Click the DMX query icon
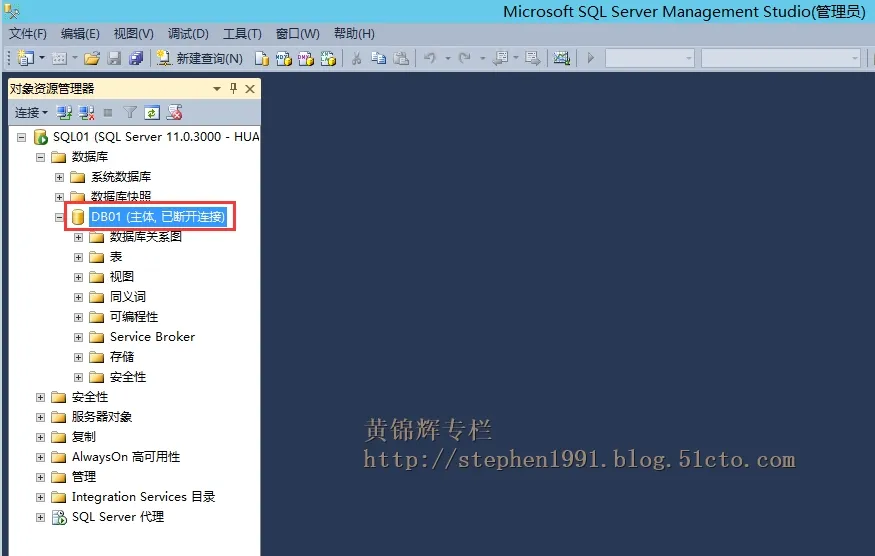The width and height of the screenshot is (875, 556). click(x=306, y=58)
